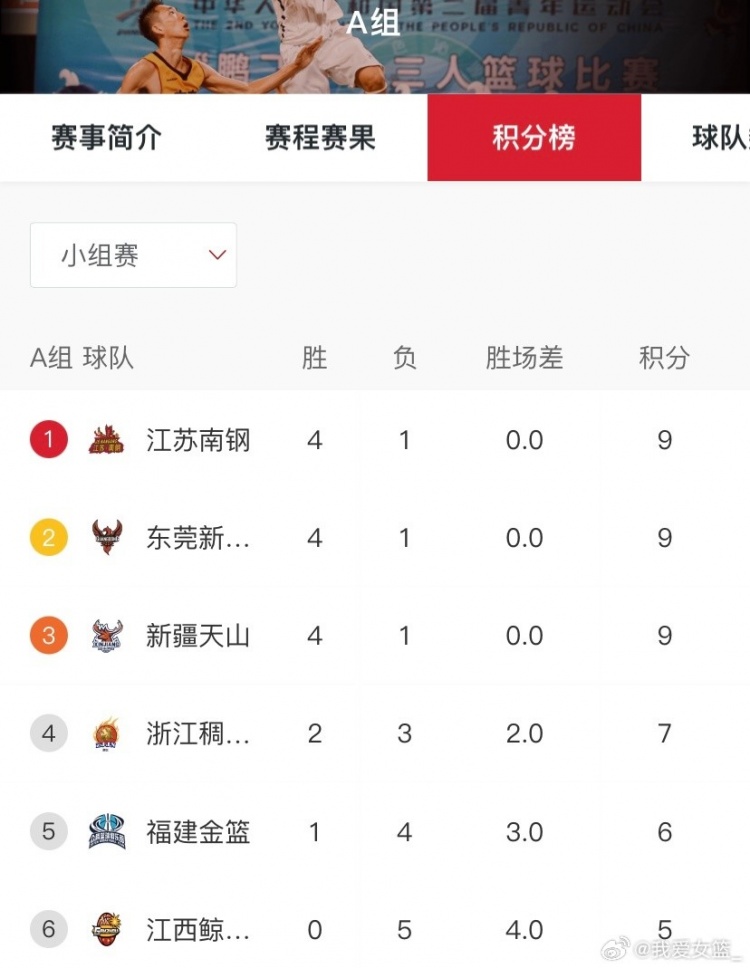Open the 福建金篮 team name link
This screenshot has height=968, width=750.
point(198,832)
